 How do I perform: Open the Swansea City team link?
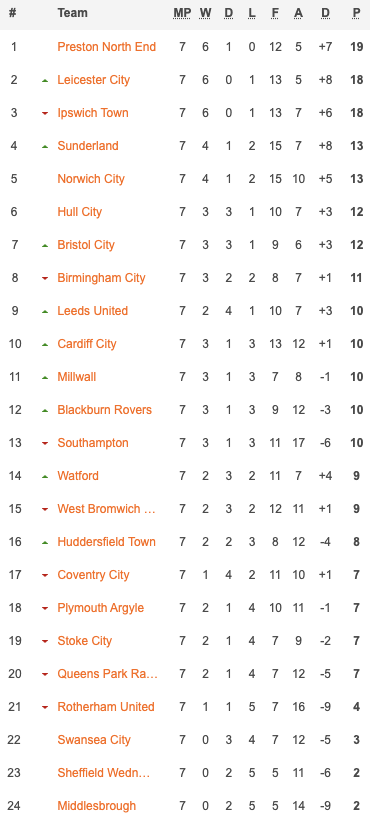pyautogui.click(x=94, y=740)
